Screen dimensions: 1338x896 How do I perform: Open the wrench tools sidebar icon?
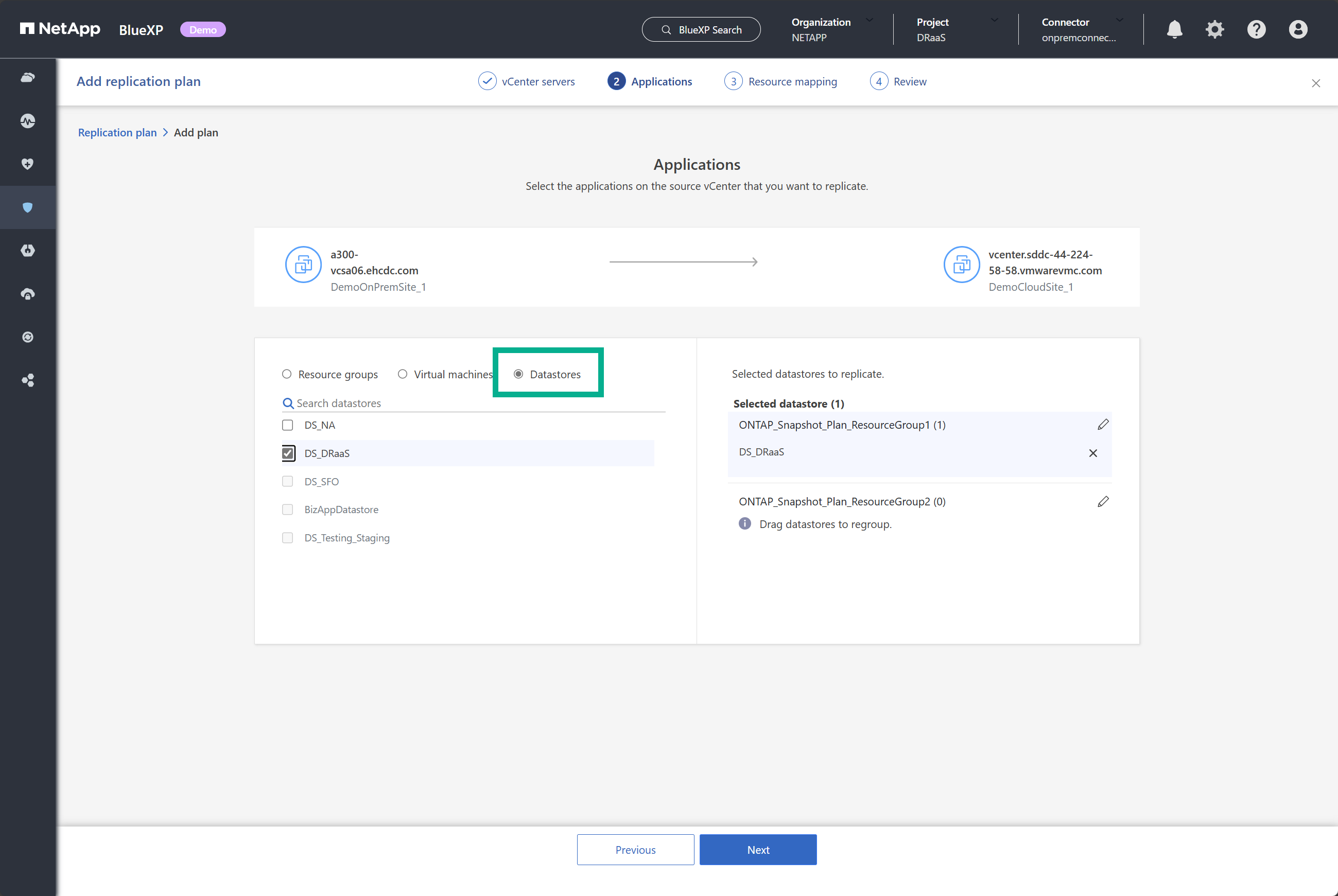point(27,250)
